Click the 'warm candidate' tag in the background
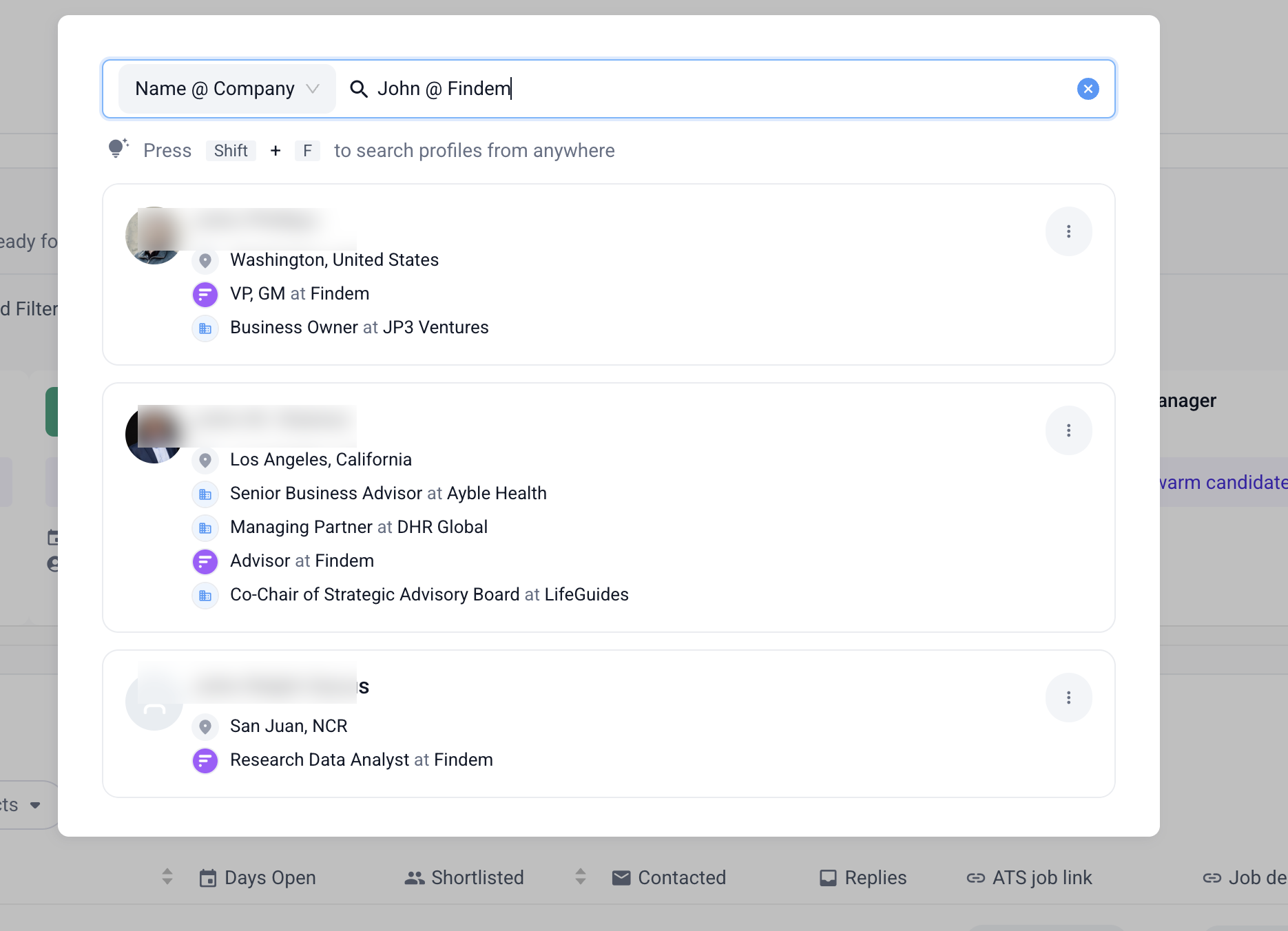The width and height of the screenshot is (1288, 931). pyautogui.click(x=1224, y=483)
